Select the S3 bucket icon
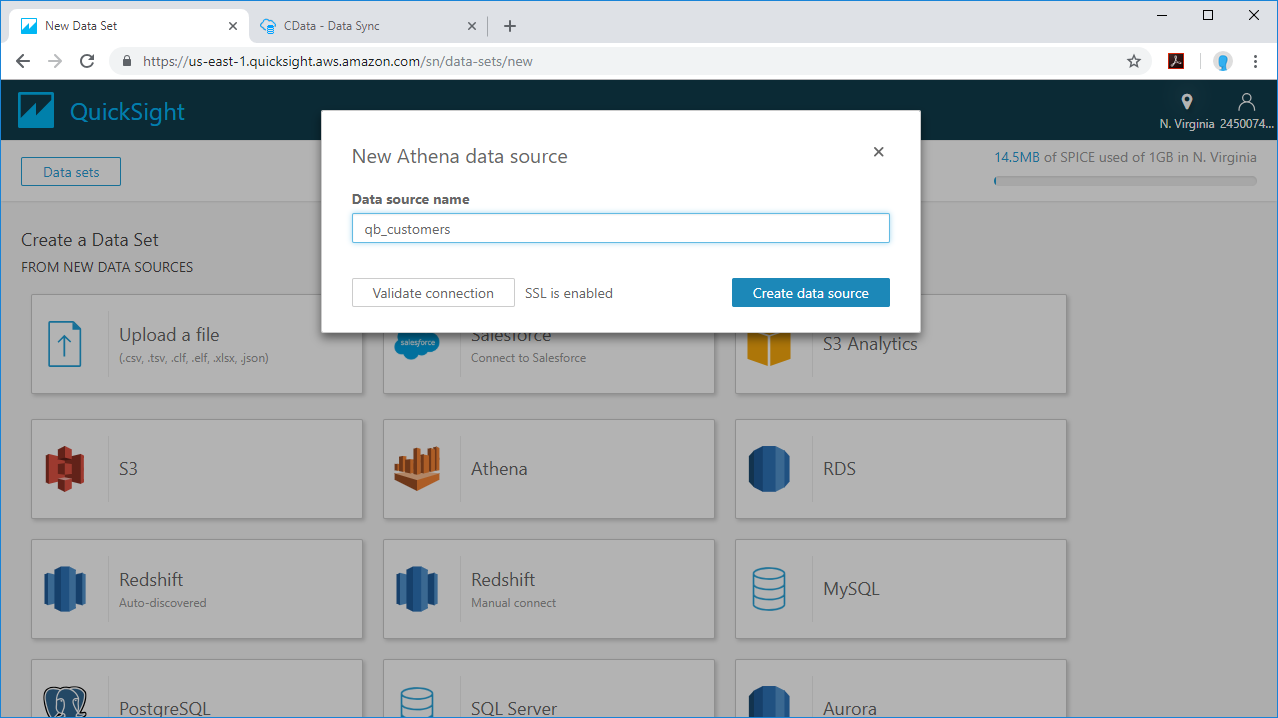This screenshot has width=1278, height=718. coord(64,469)
